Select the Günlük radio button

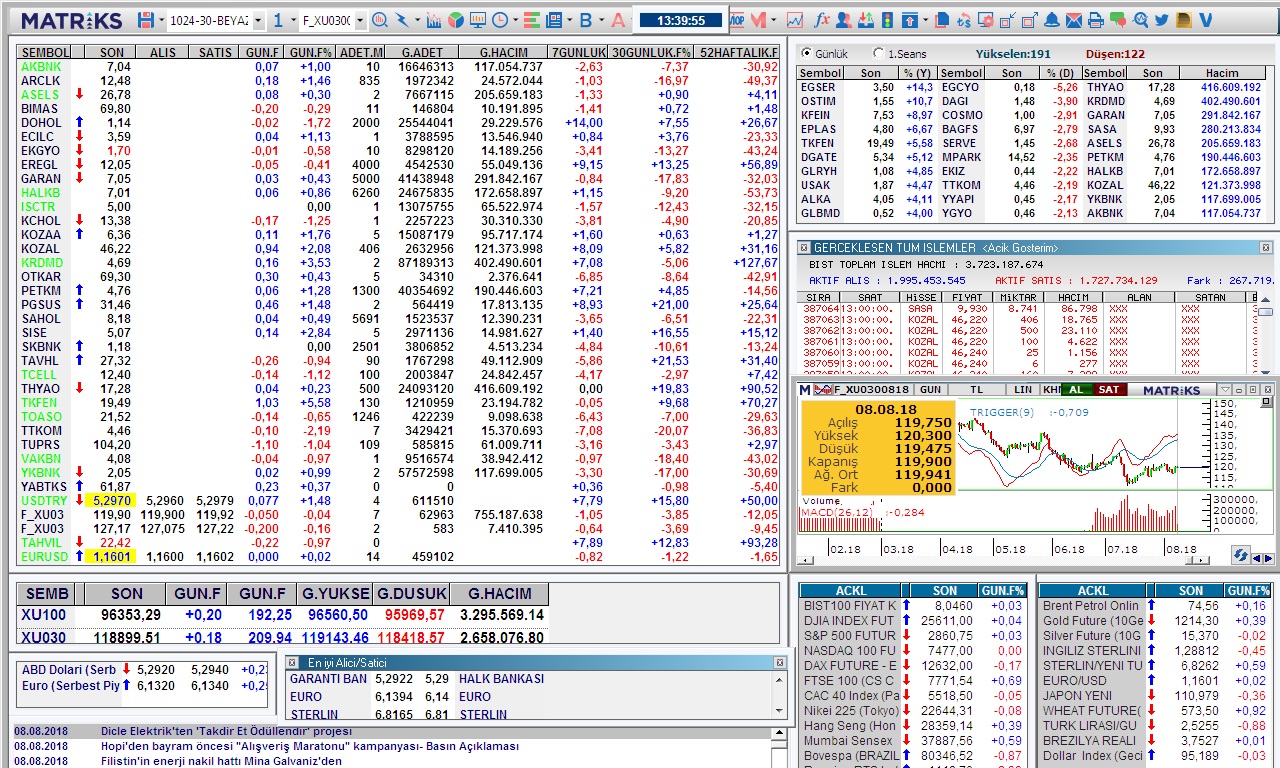pos(805,54)
